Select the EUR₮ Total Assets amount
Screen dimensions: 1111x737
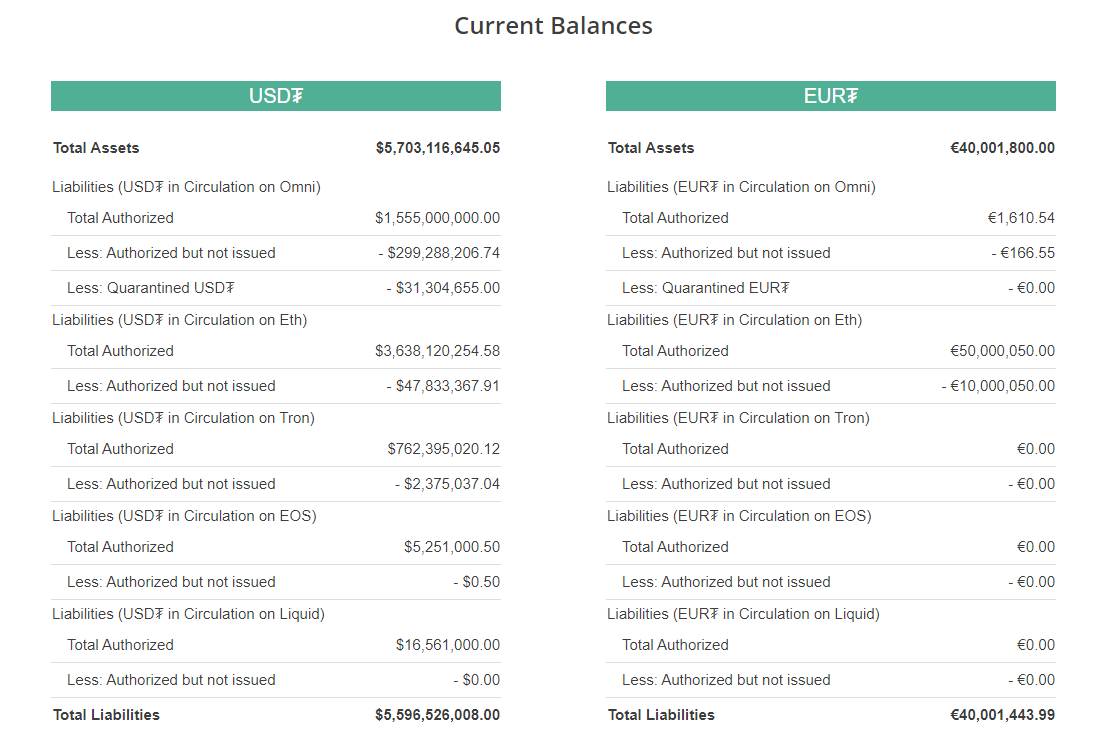(x=1002, y=148)
